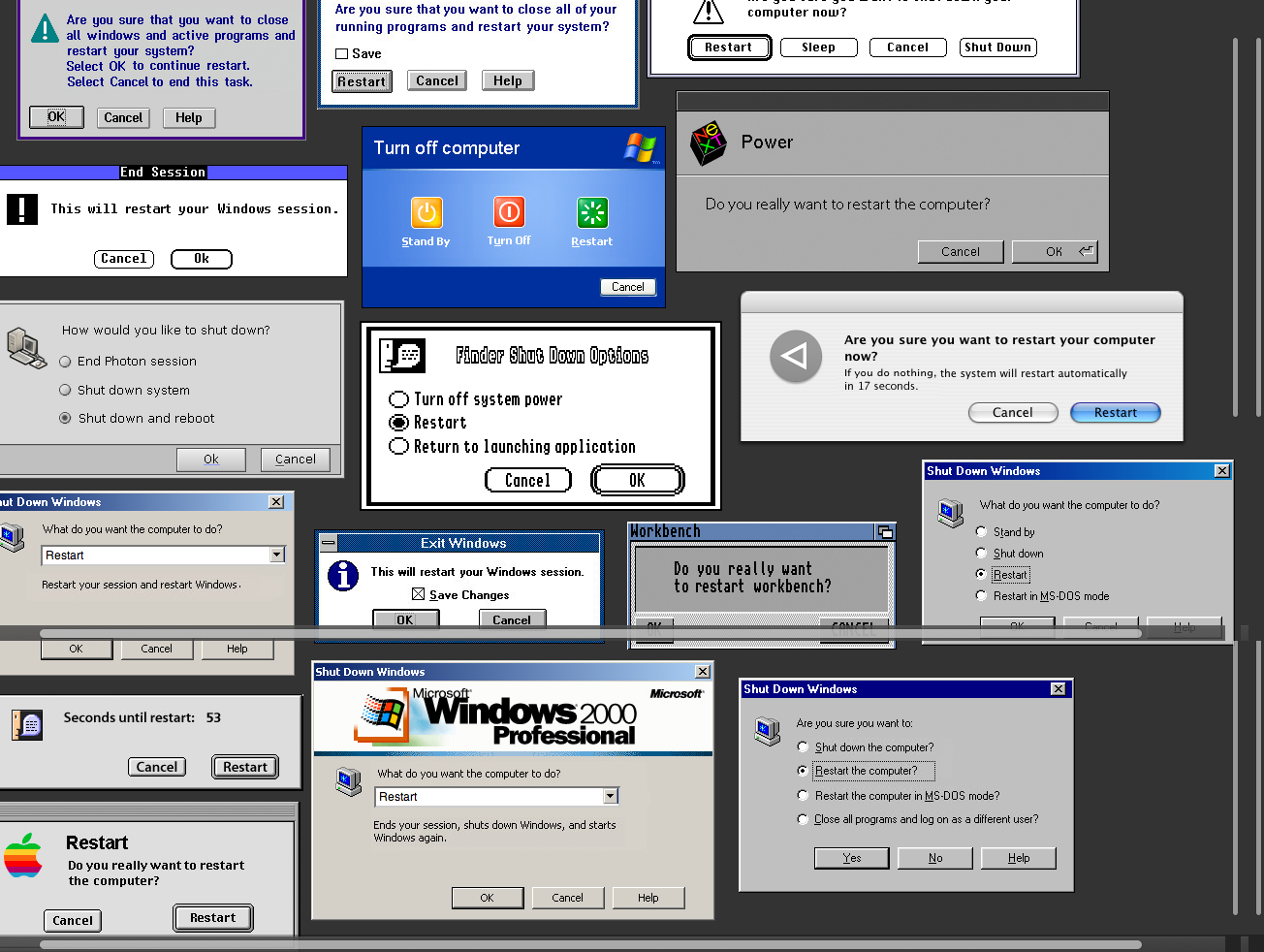Click the blue info icon in Exit Windows
This screenshot has width=1264, height=952.
pyautogui.click(x=343, y=576)
